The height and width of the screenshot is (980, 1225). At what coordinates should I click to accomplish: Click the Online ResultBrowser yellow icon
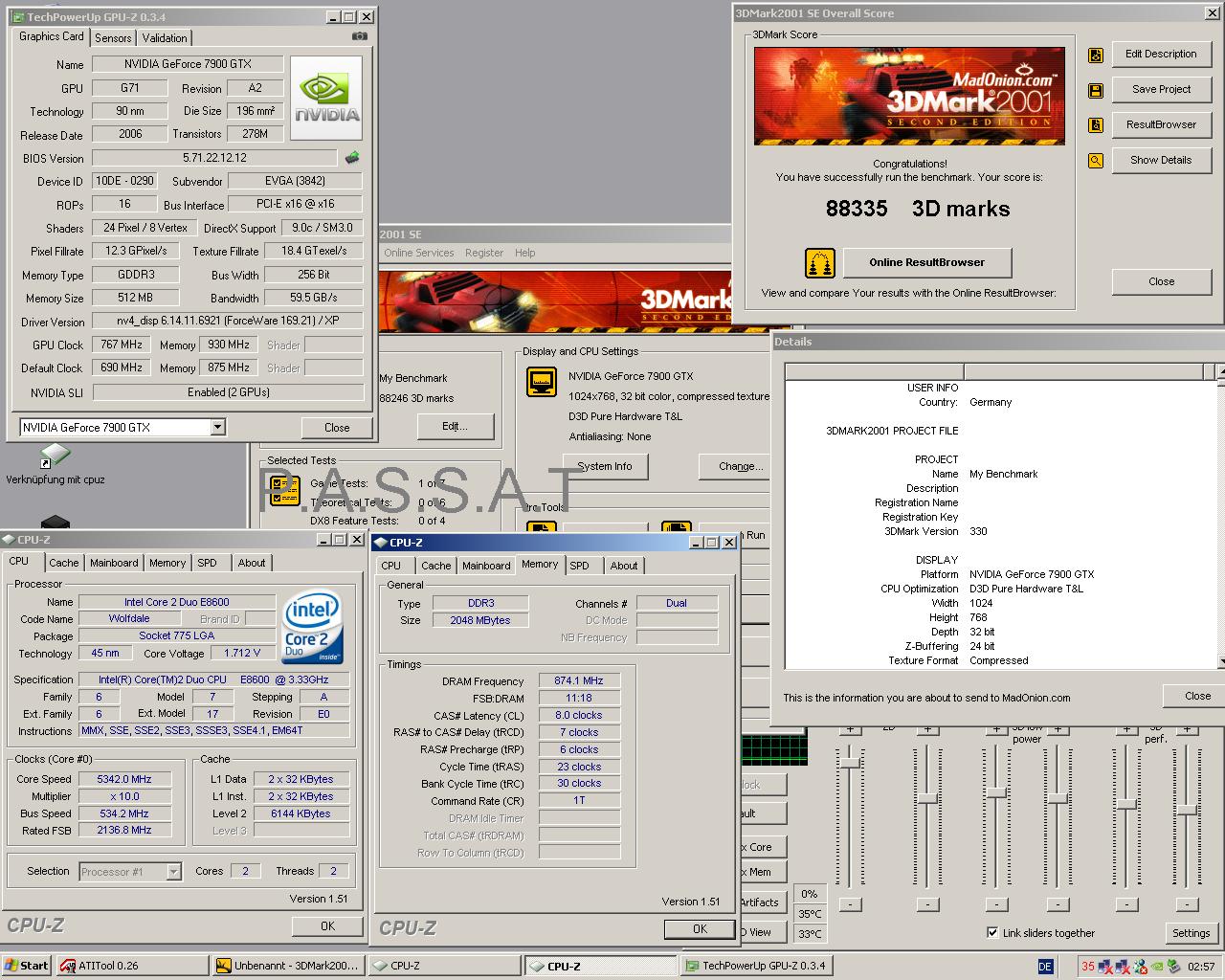tap(819, 262)
